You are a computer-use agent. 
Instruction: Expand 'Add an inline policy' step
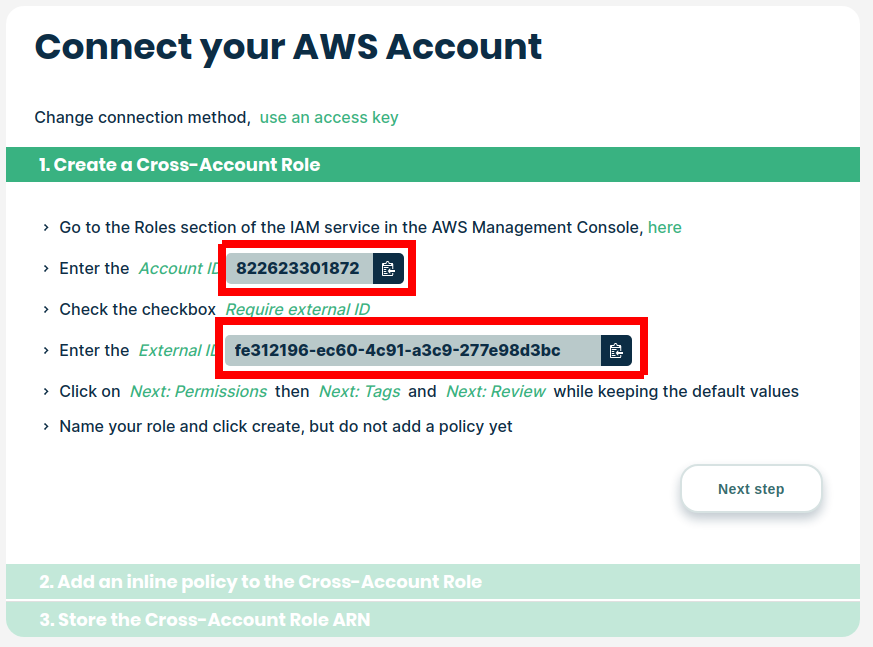pos(260,581)
